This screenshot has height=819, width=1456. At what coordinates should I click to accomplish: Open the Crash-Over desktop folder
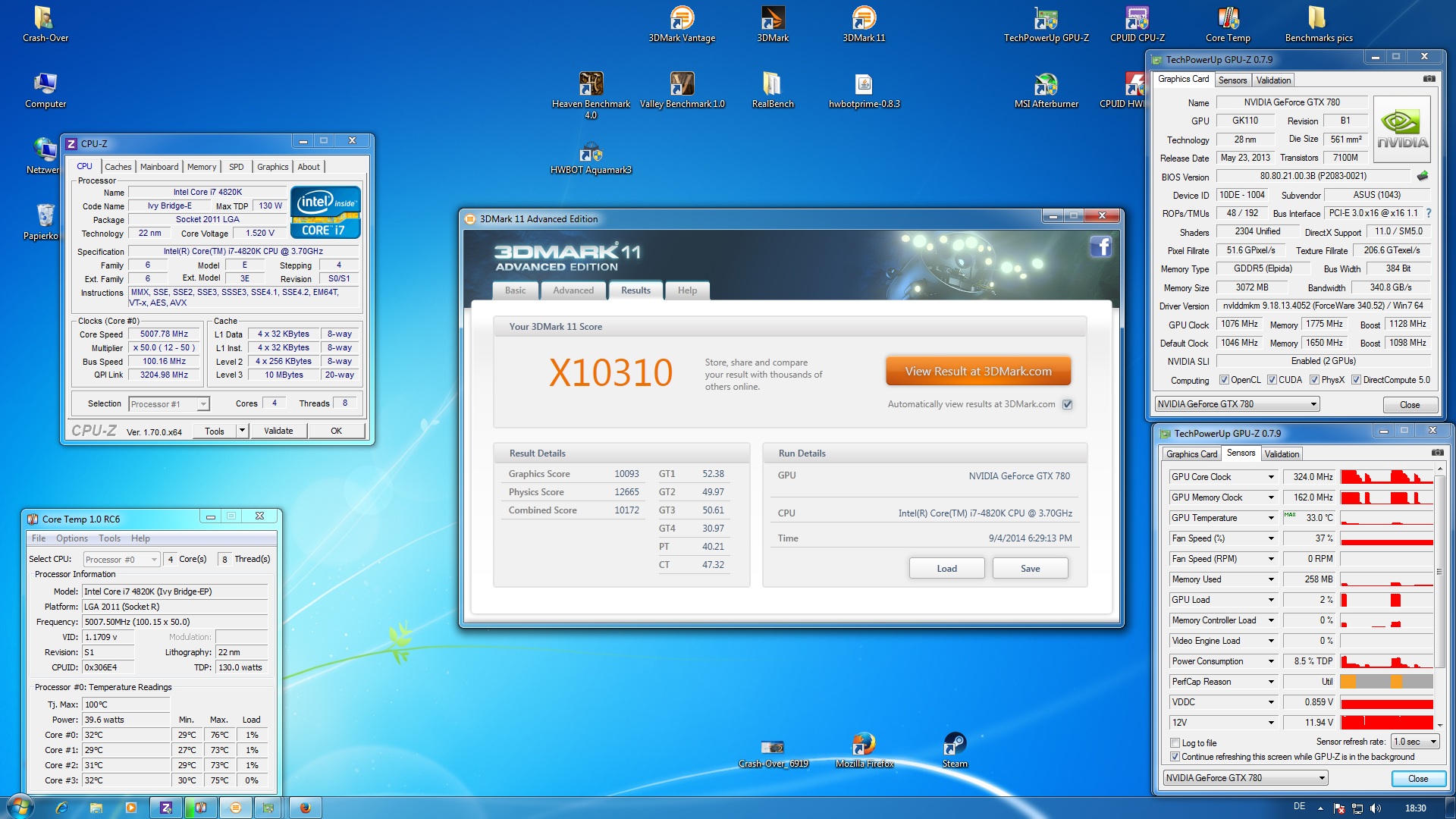45,24
